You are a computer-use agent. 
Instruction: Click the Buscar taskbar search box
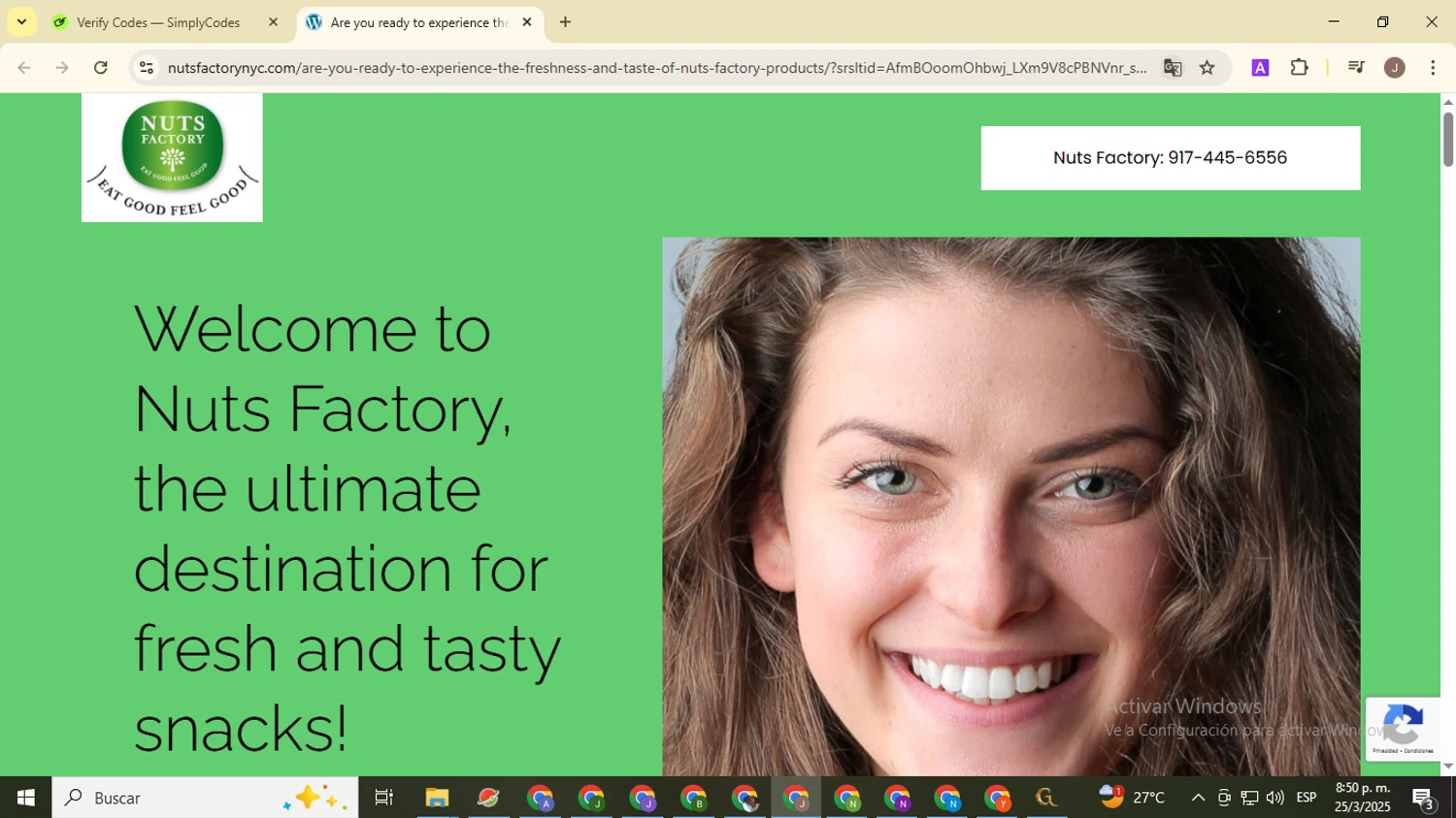tap(205, 798)
